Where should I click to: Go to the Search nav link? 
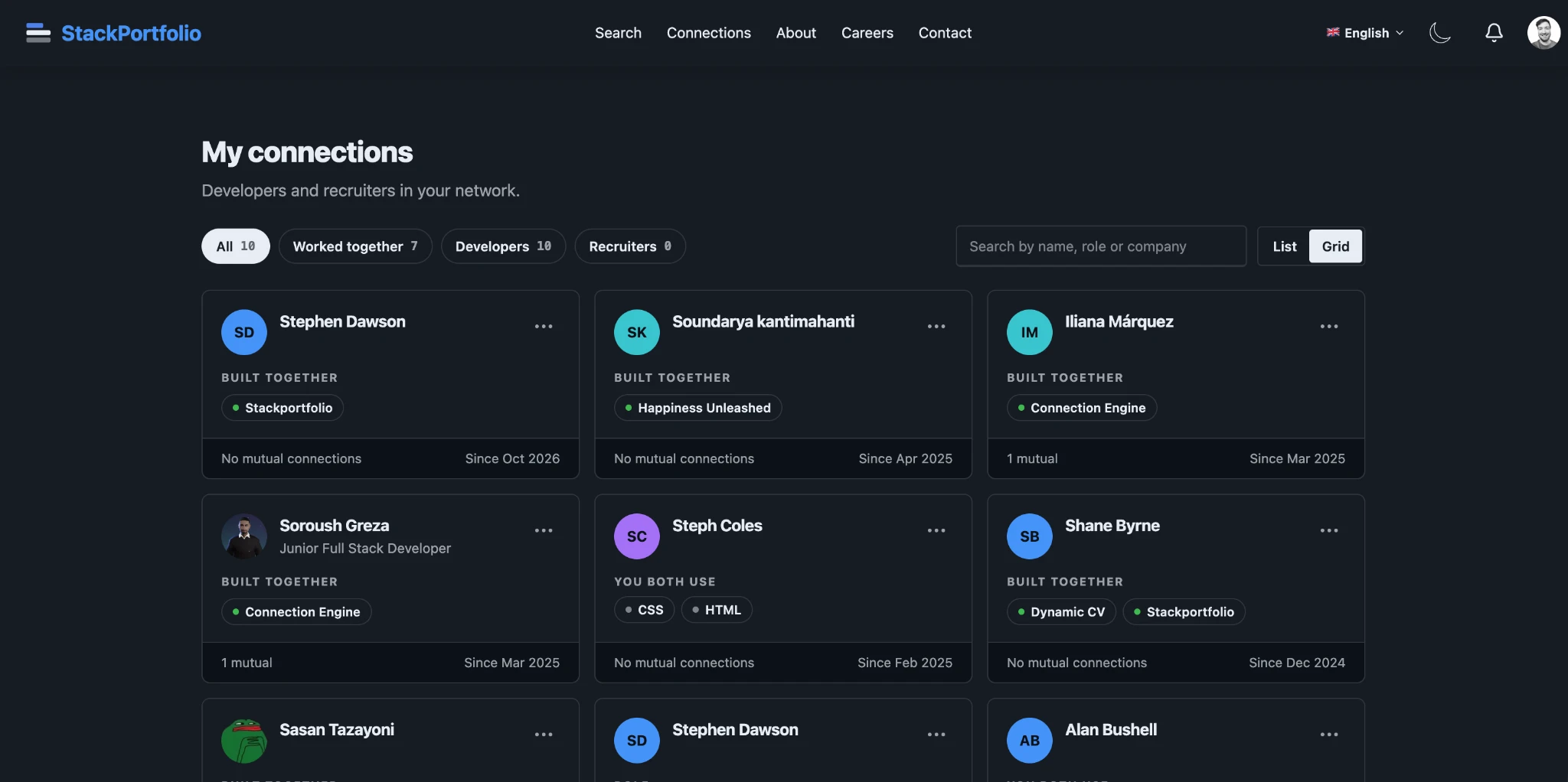(618, 33)
